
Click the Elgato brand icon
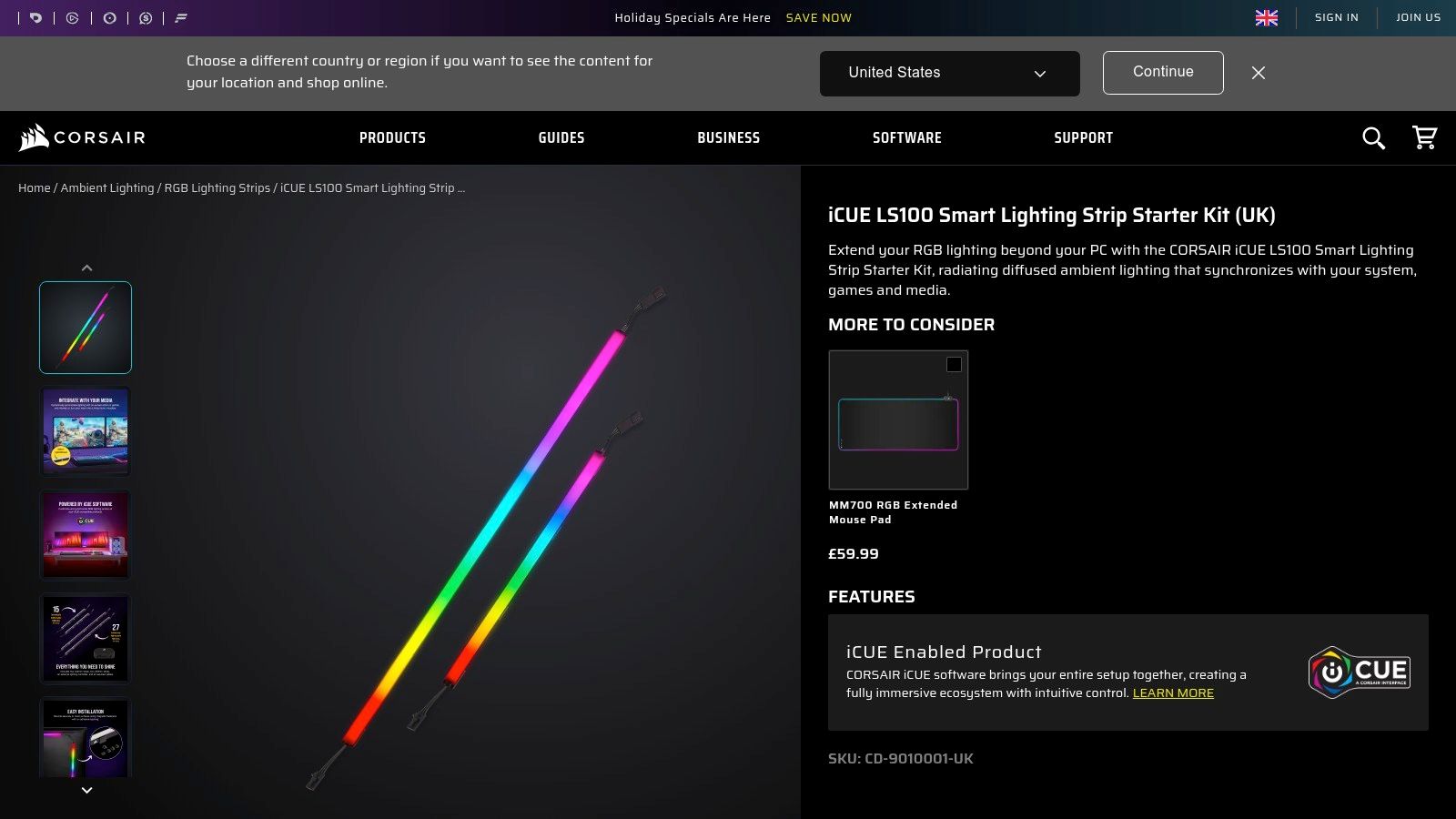[x=72, y=17]
